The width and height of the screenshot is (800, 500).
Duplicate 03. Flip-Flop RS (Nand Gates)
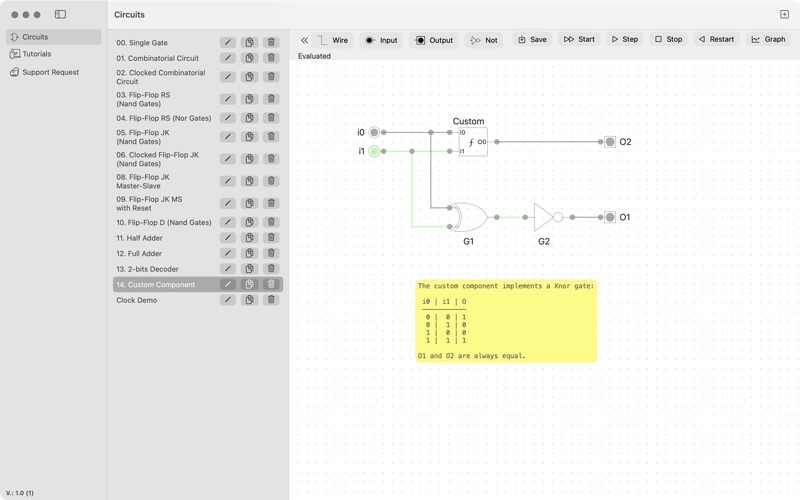coord(249,99)
